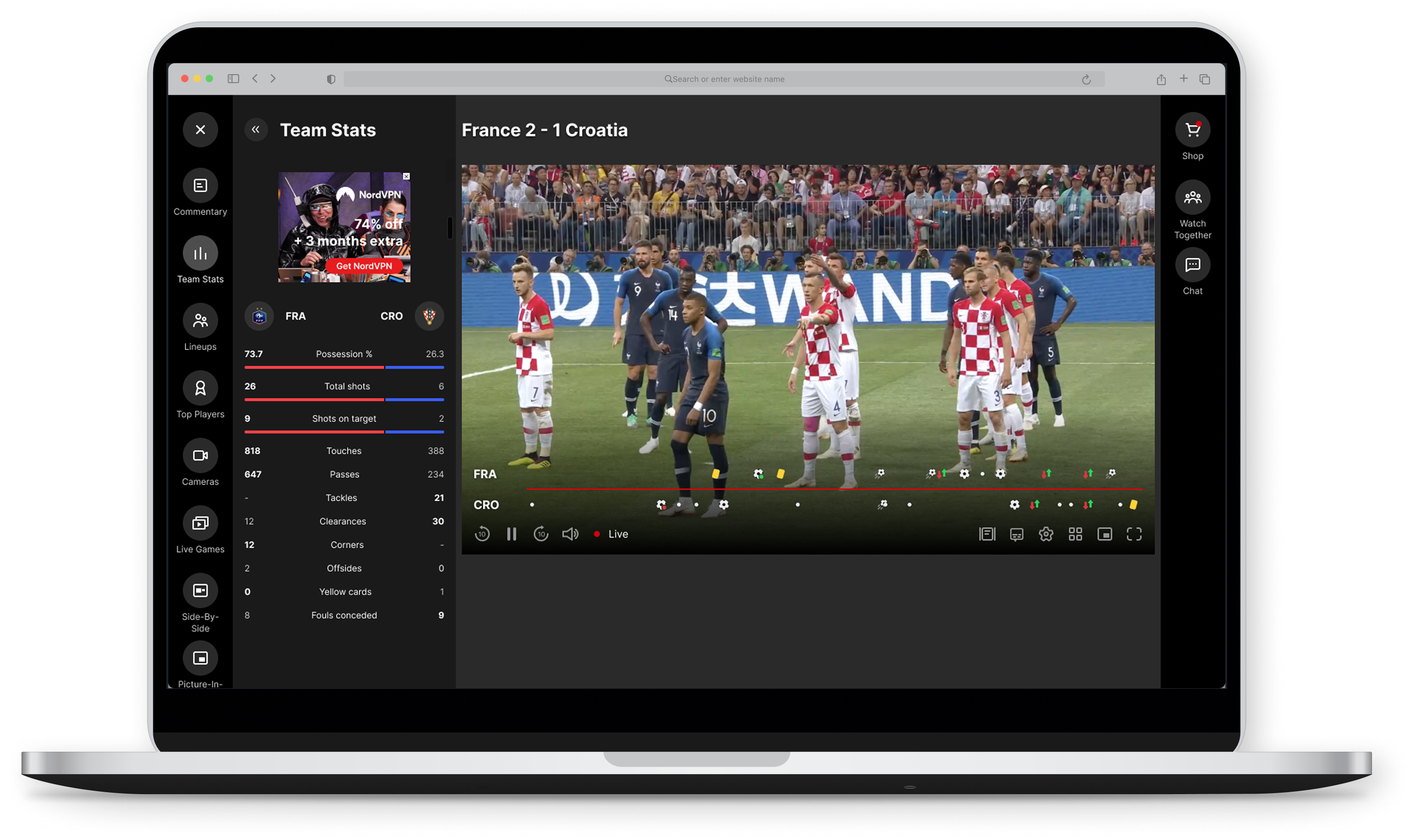The width and height of the screenshot is (1413, 840).
Task: Click the Croatia team crest
Action: pos(429,316)
